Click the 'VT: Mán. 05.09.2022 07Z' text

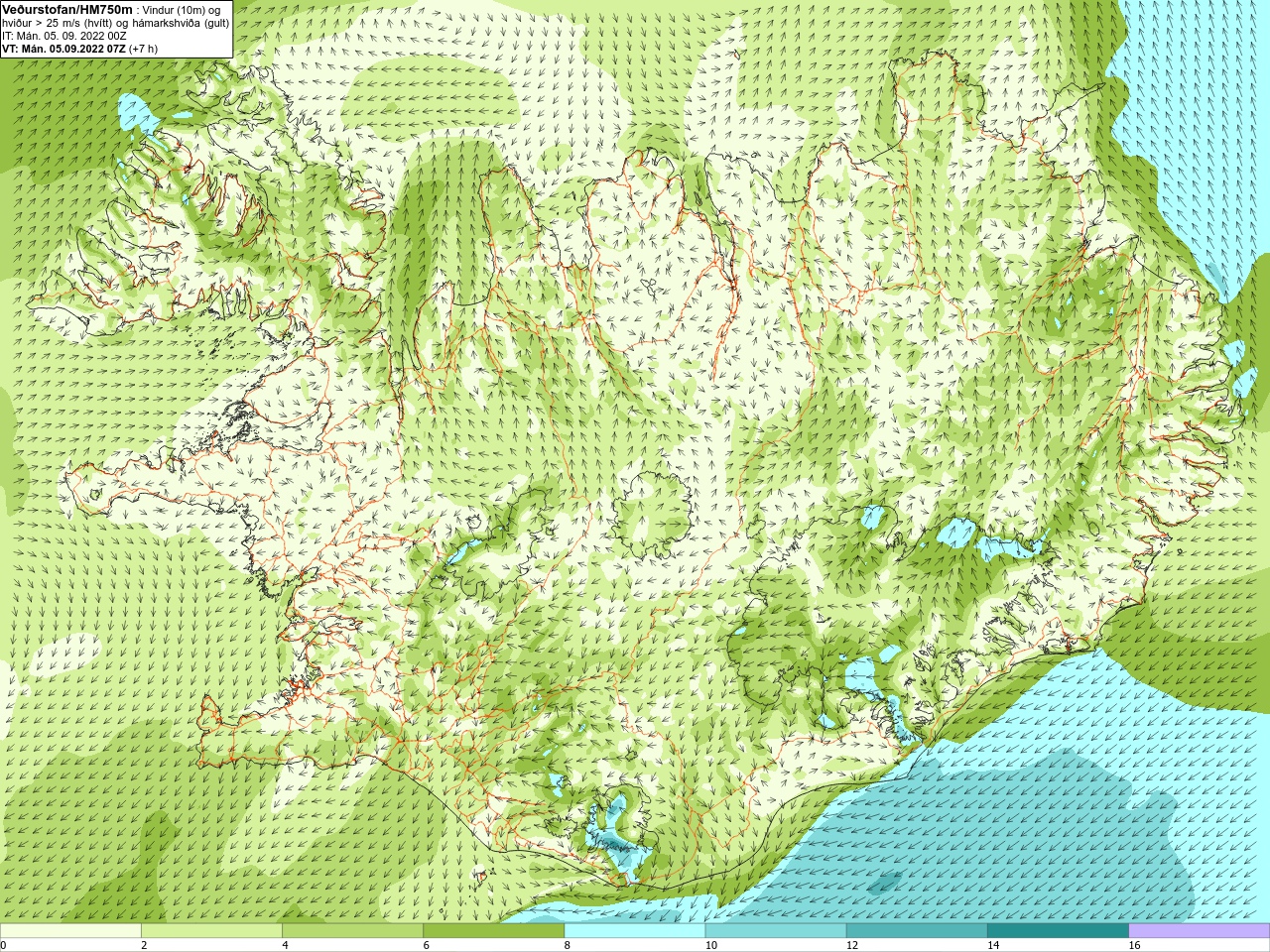[x=63, y=49]
